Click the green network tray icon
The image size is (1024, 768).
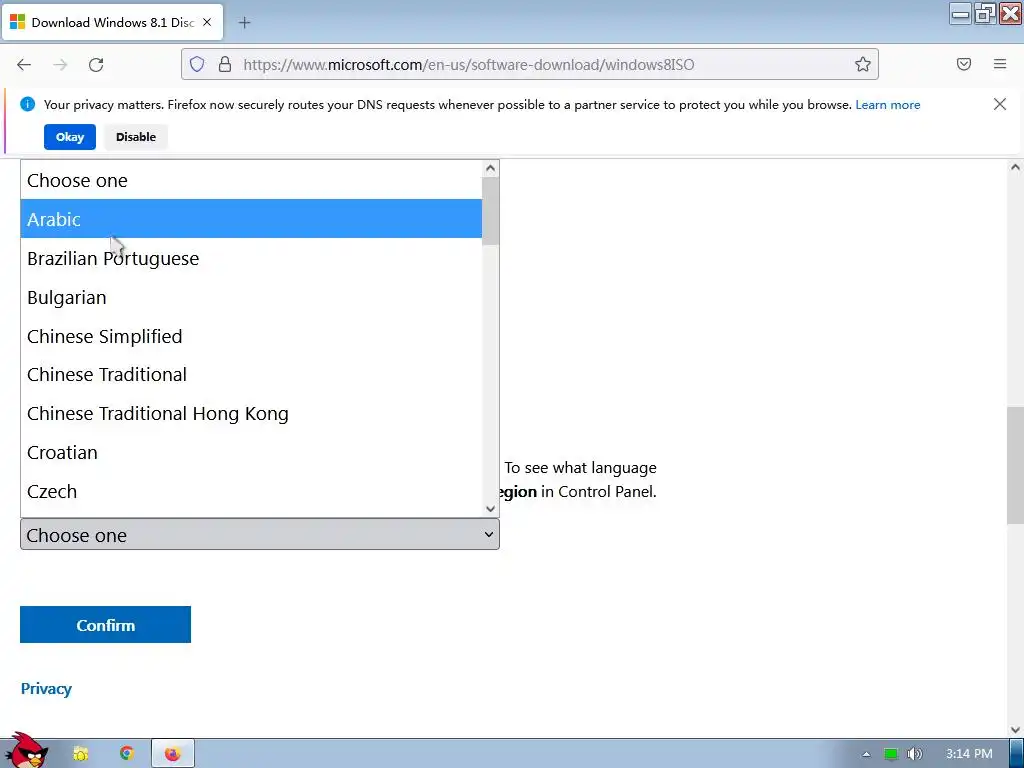click(890, 754)
